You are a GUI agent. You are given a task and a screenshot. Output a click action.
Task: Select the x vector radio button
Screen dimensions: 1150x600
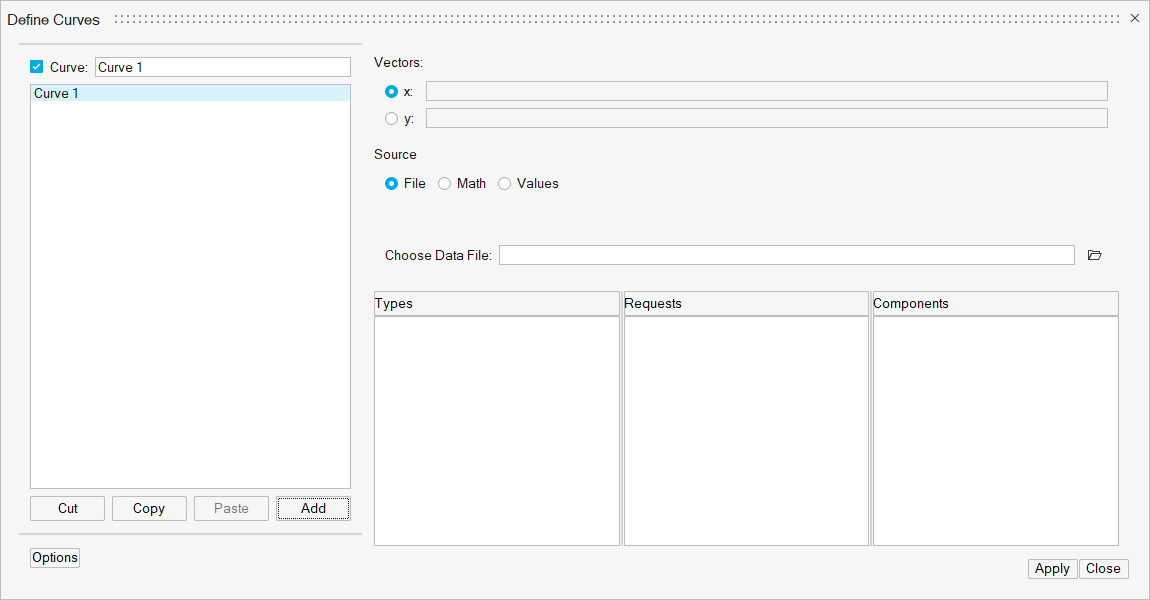pyautogui.click(x=391, y=92)
